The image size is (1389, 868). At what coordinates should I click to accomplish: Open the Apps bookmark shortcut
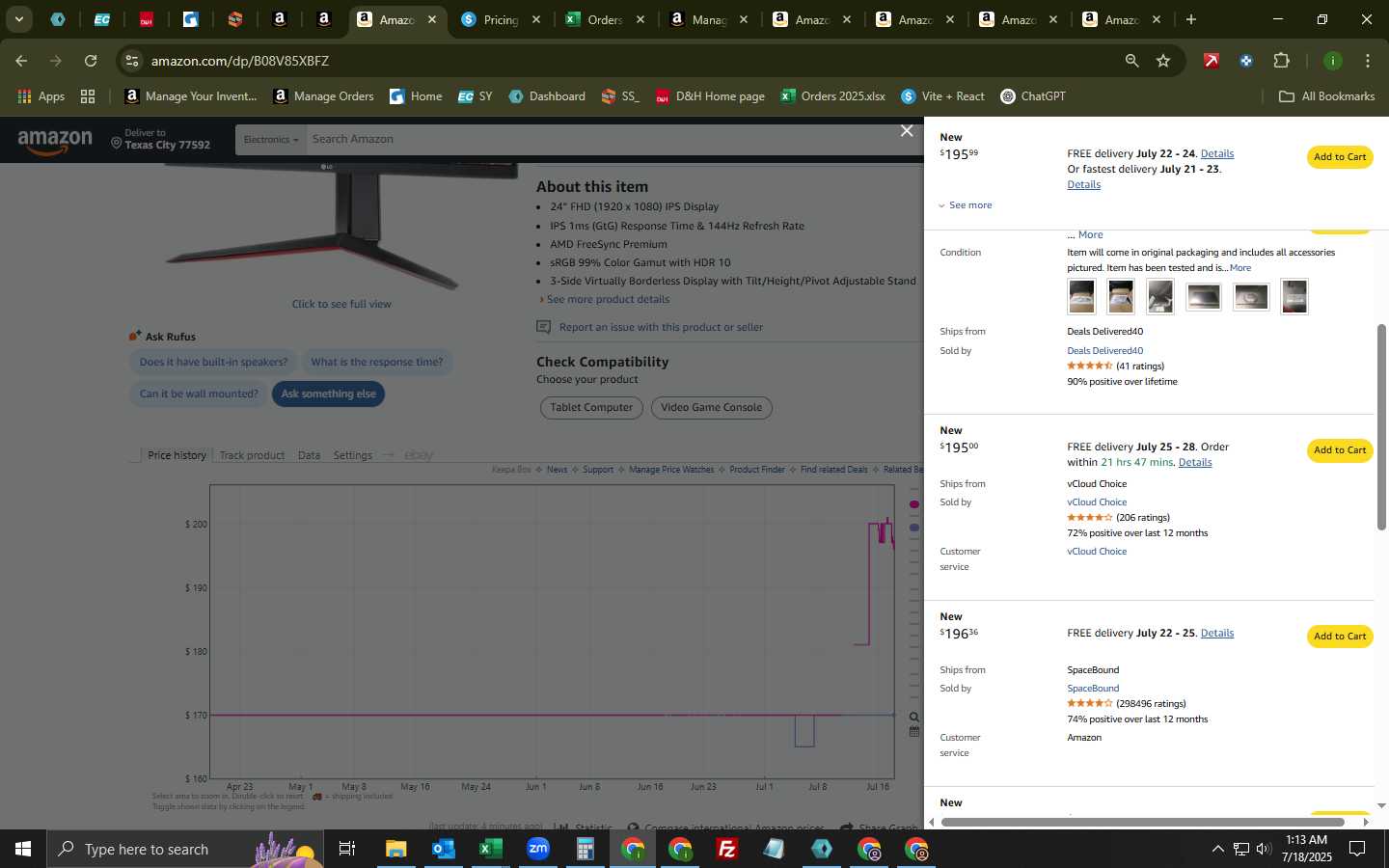point(41,96)
